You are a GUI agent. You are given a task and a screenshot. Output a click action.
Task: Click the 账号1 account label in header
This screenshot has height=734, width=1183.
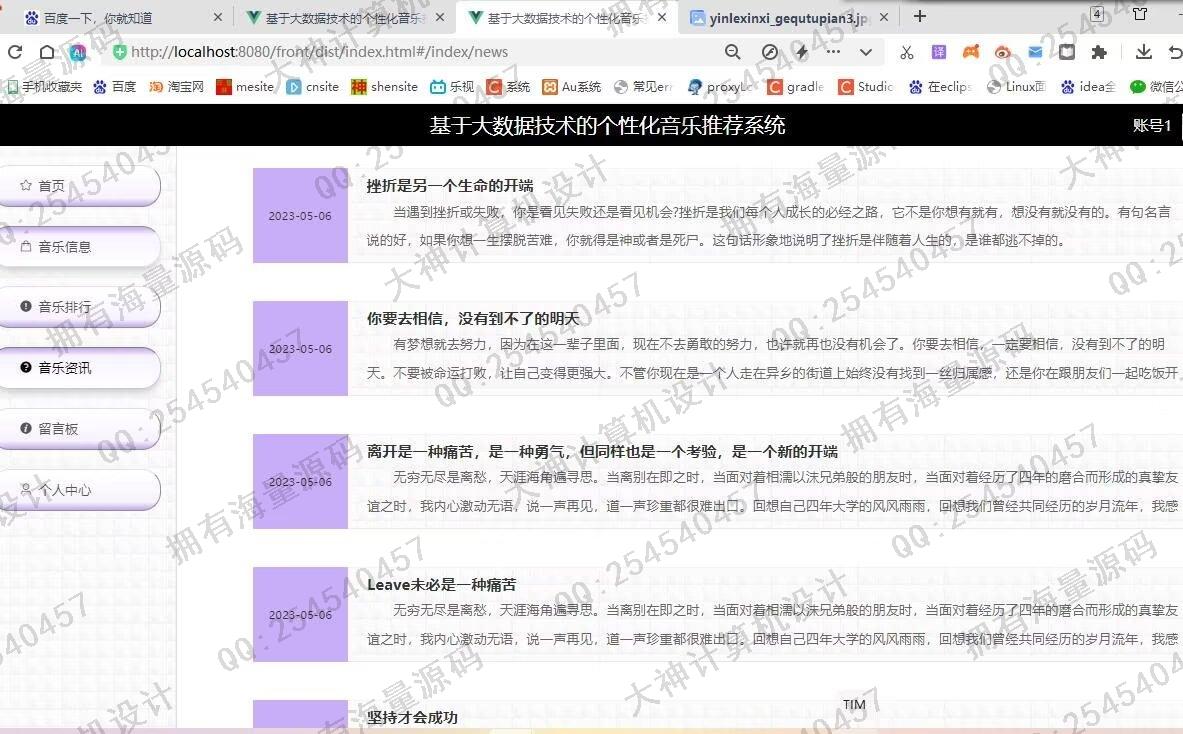coord(1152,125)
